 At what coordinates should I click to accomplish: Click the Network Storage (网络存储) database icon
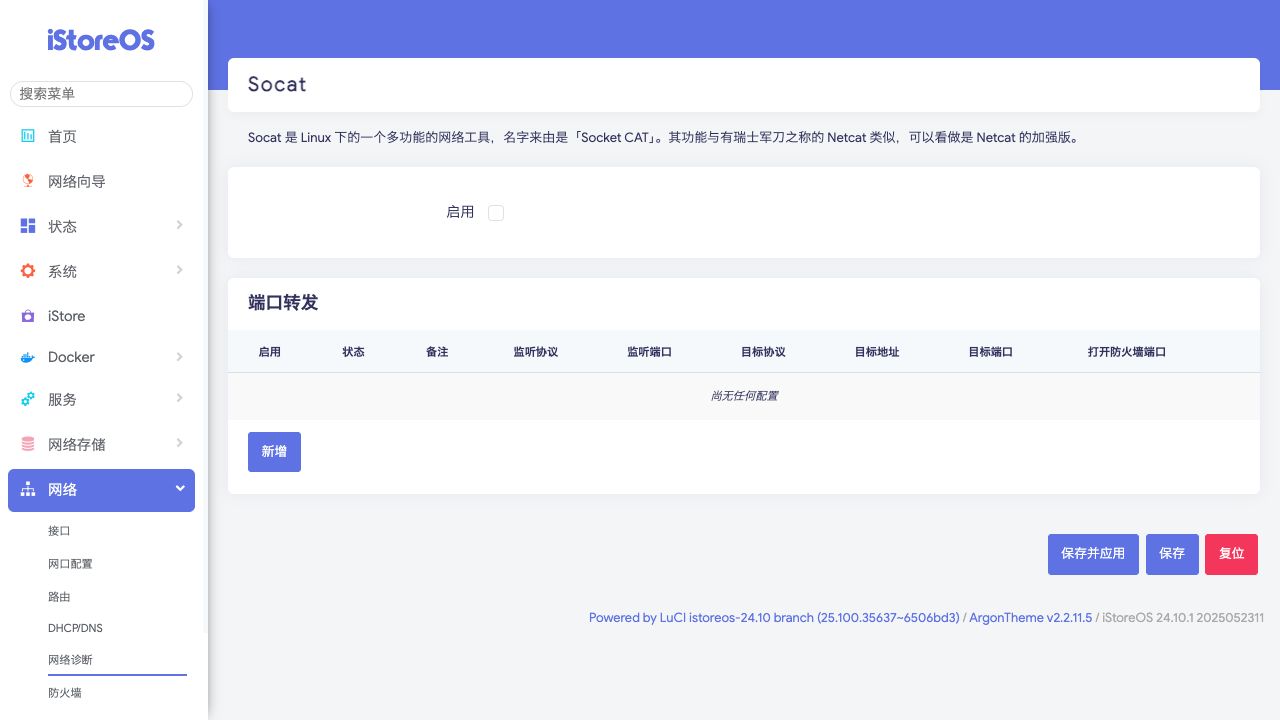pos(28,444)
